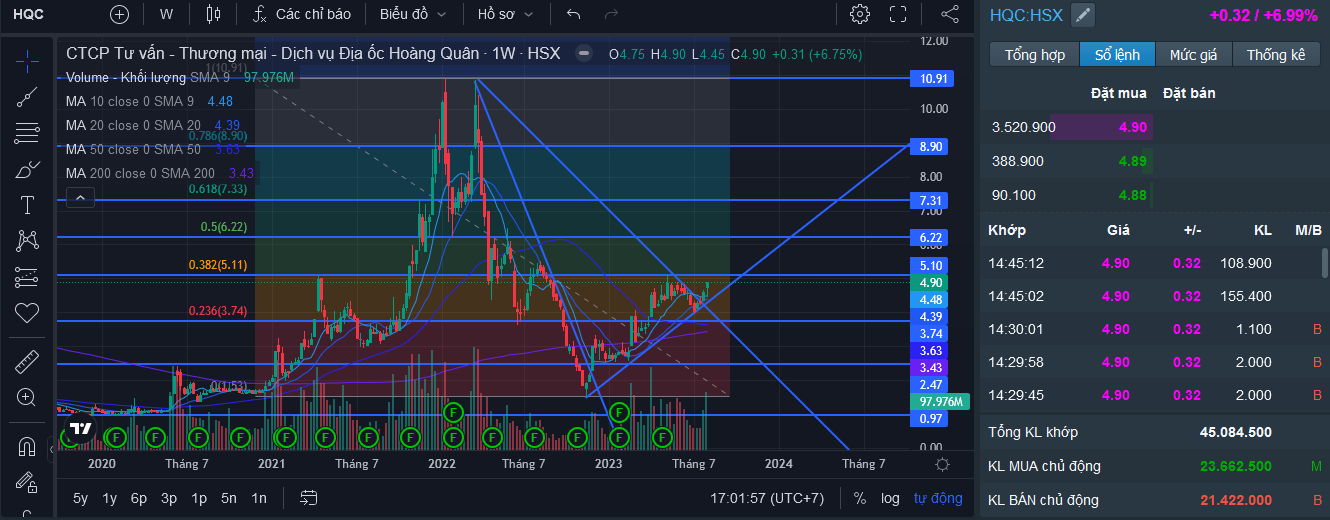Select the 5y time range

(x=81, y=498)
